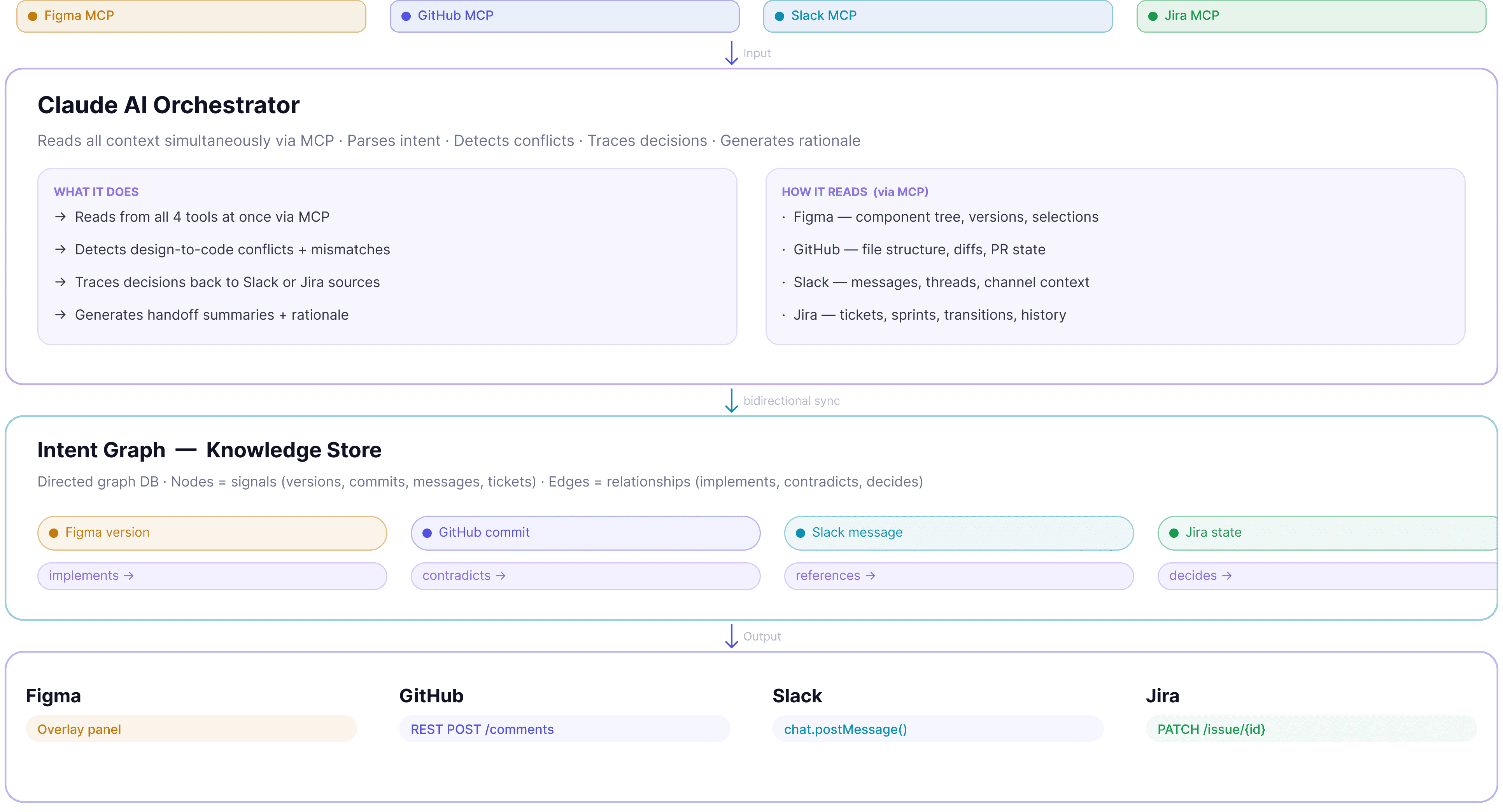Click the orange dot in Figma version
1503x812 pixels.
click(54, 533)
